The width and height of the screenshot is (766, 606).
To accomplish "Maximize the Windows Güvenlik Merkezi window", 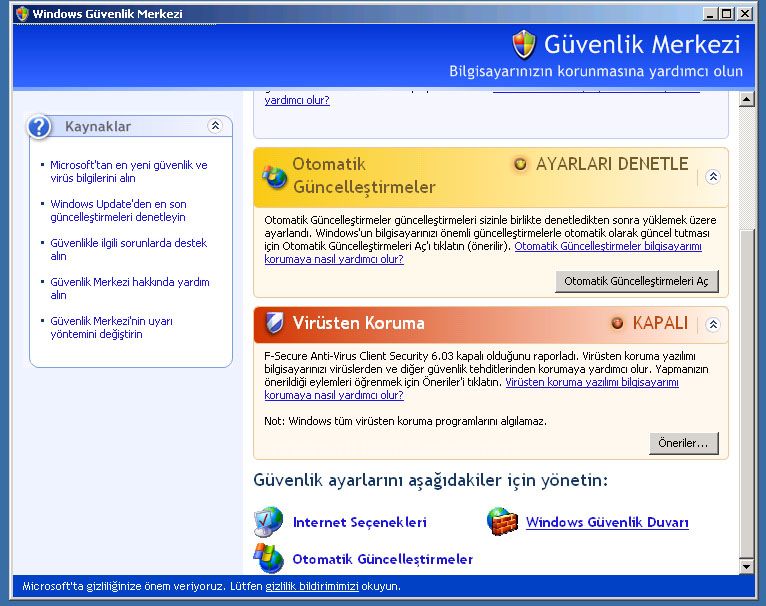I will click(x=727, y=14).
